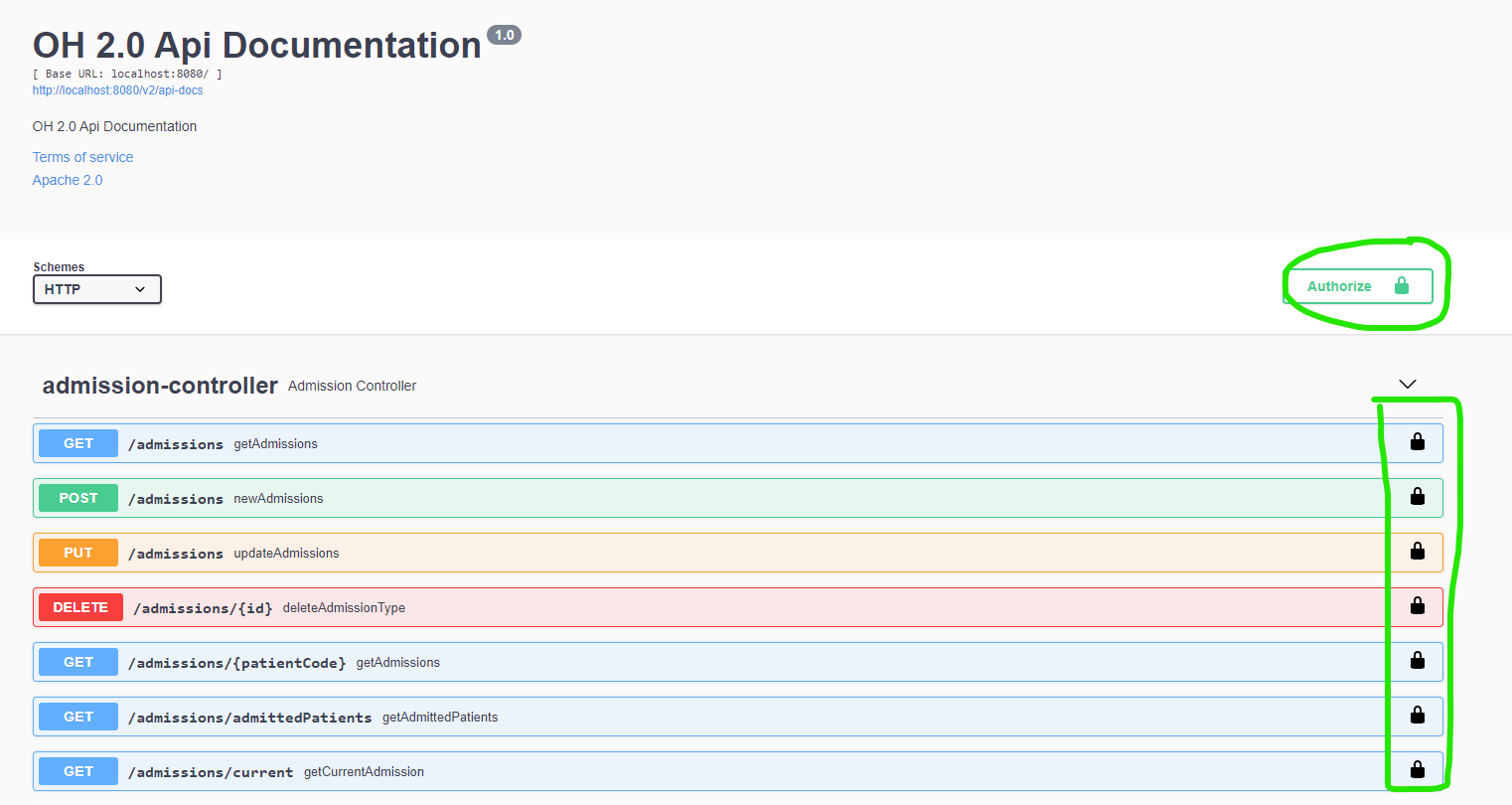
Task: Click the lock icon on GET /admissions
Action: (x=1417, y=442)
